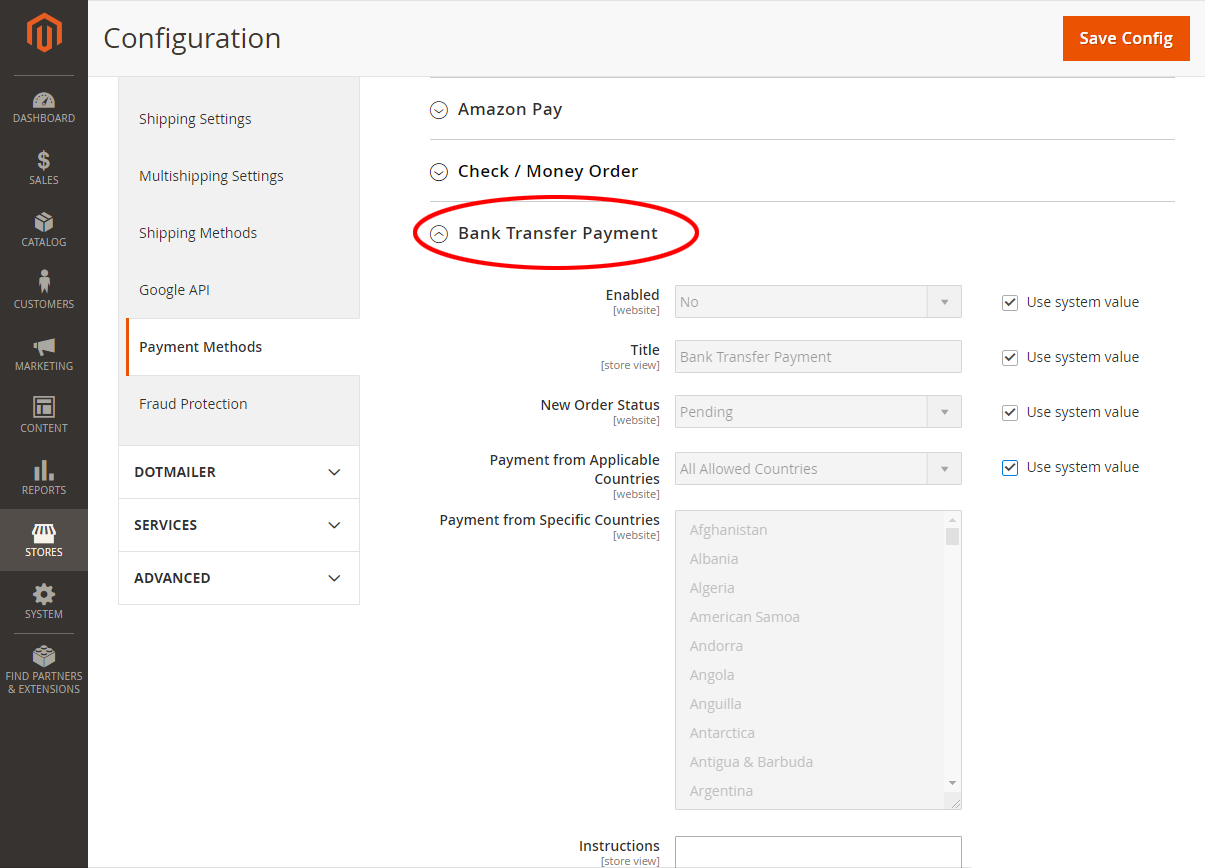Uncheck Use system value for New Order Status
Image resolution: width=1205 pixels, height=868 pixels.
tap(1010, 412)
